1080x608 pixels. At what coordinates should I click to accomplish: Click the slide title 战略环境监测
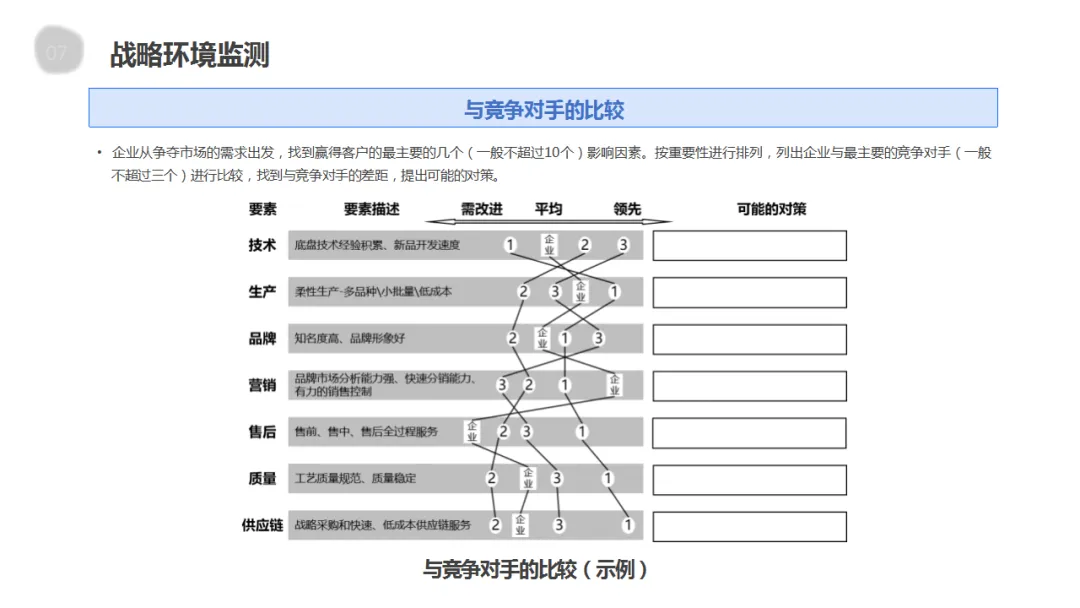pyautogui.click(x=190, y=54)
